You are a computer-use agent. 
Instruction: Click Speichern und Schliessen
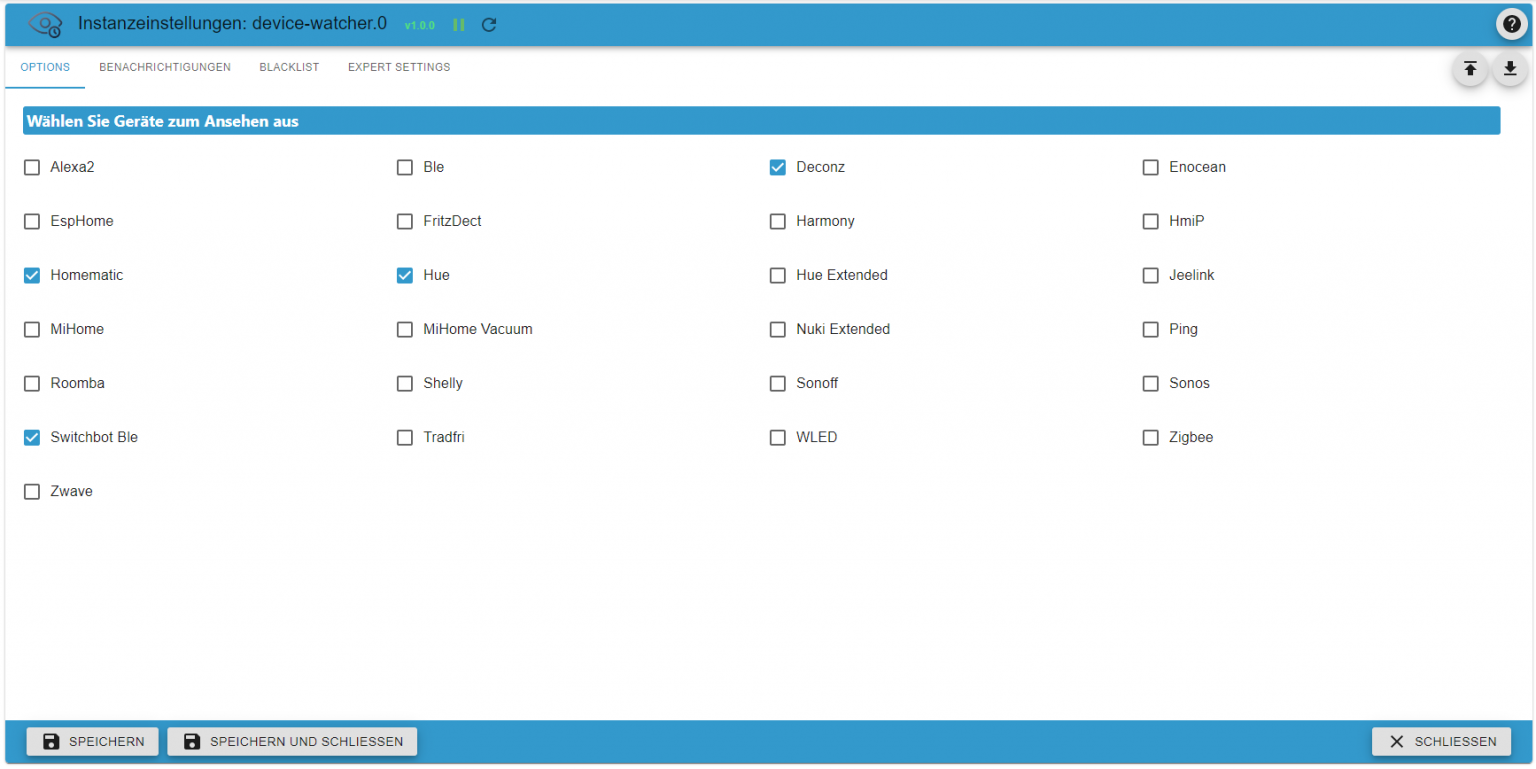pos(292,741)
